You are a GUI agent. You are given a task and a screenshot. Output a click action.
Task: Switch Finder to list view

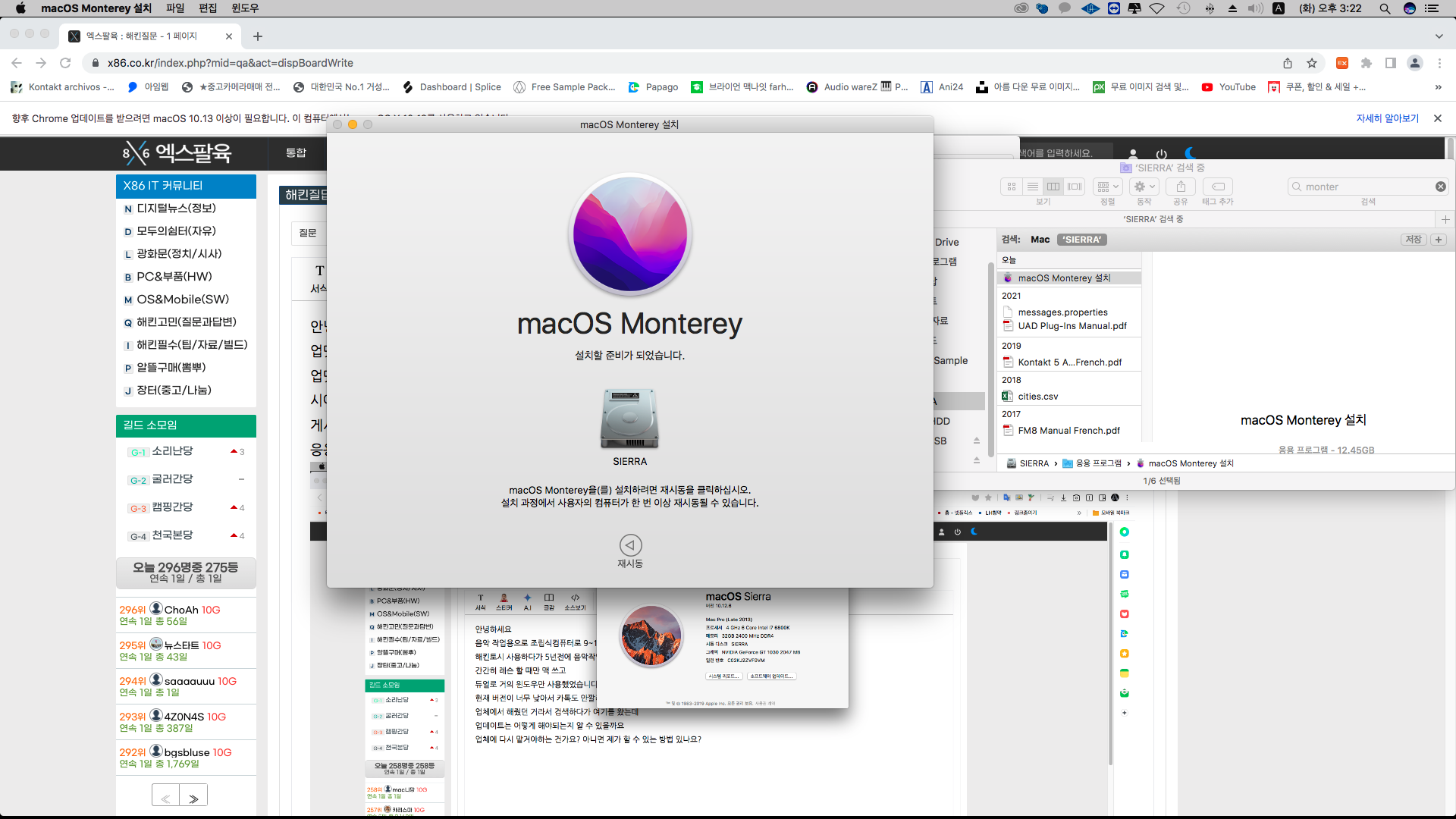(1032, 187)
